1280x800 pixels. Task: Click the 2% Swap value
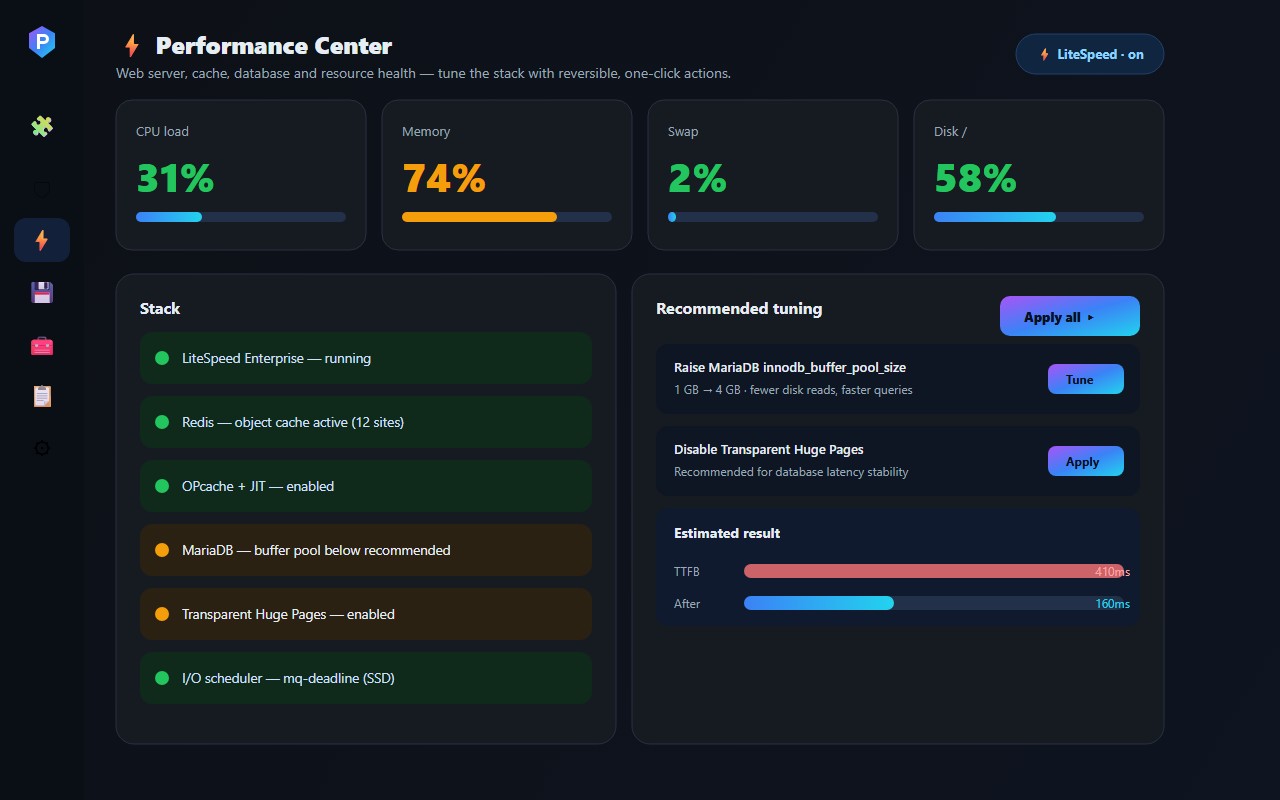pos(697,179)
